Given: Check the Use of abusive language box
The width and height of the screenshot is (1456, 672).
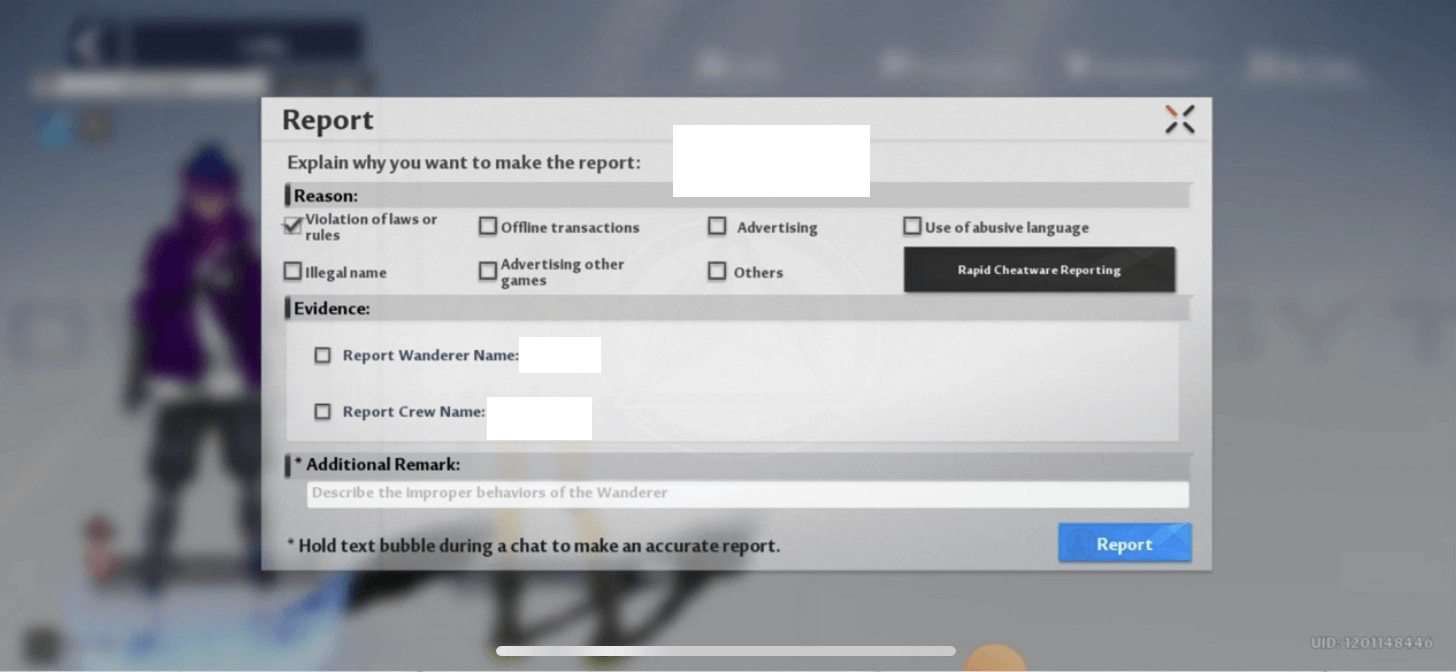Looking at the screenshot, I should (912, 227).
